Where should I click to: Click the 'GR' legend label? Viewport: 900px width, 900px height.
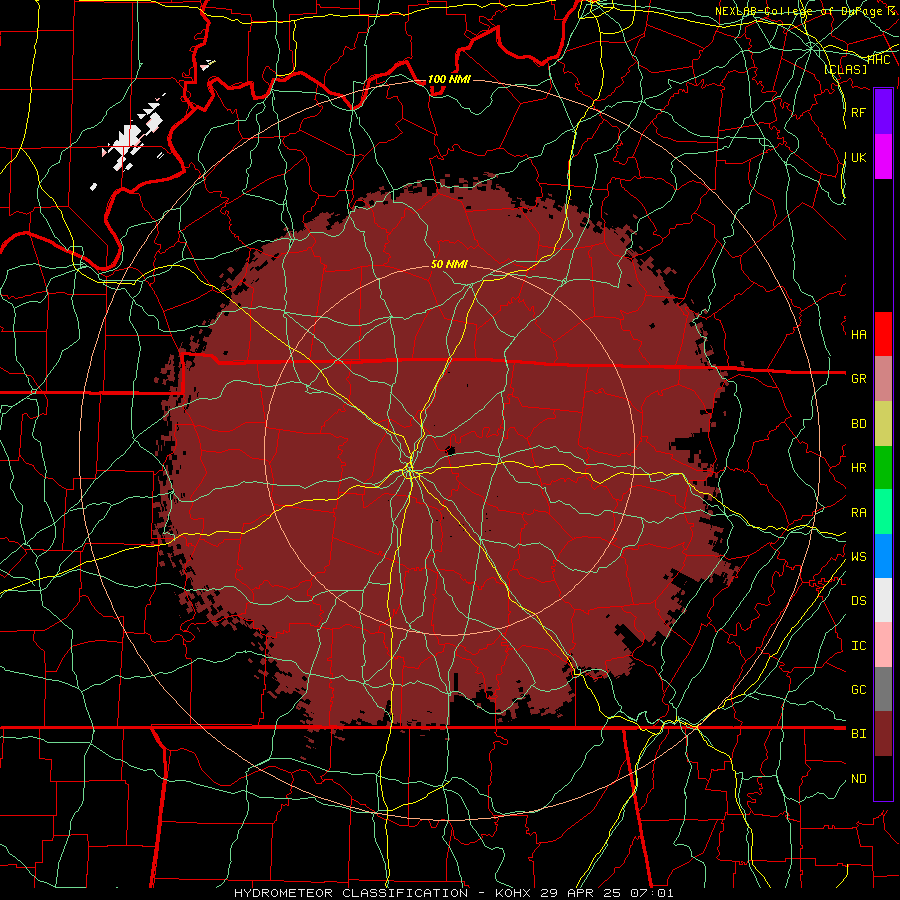(x=859, y=379)
